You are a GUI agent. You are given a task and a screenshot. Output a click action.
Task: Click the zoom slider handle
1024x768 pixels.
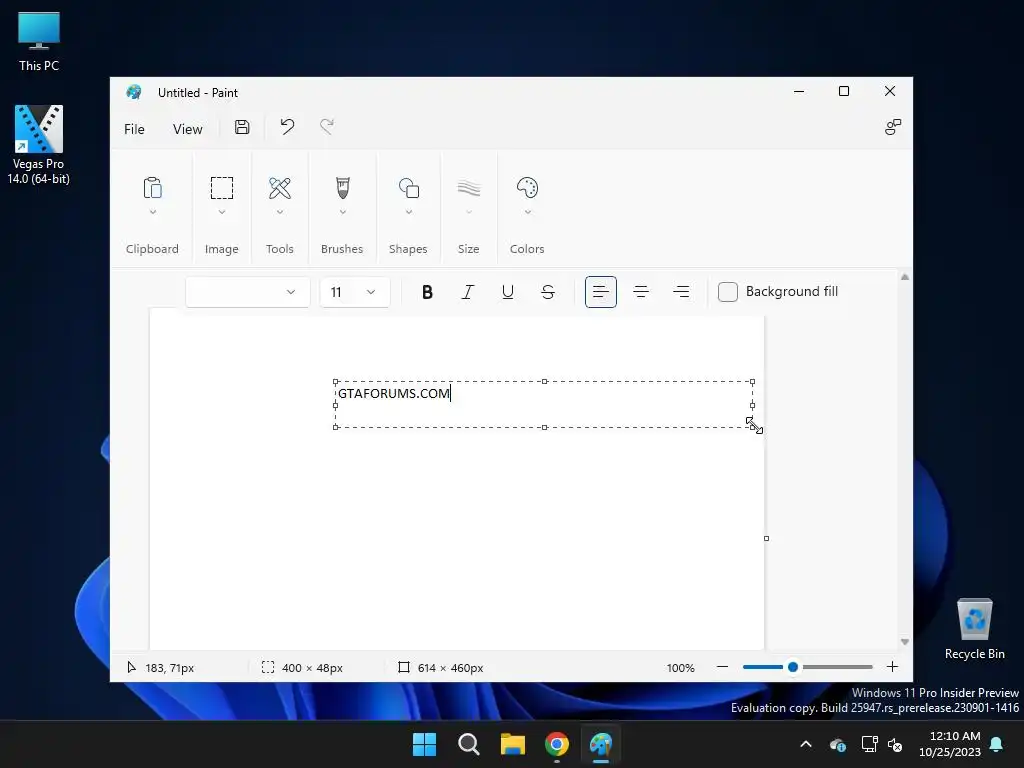[793, 667]
